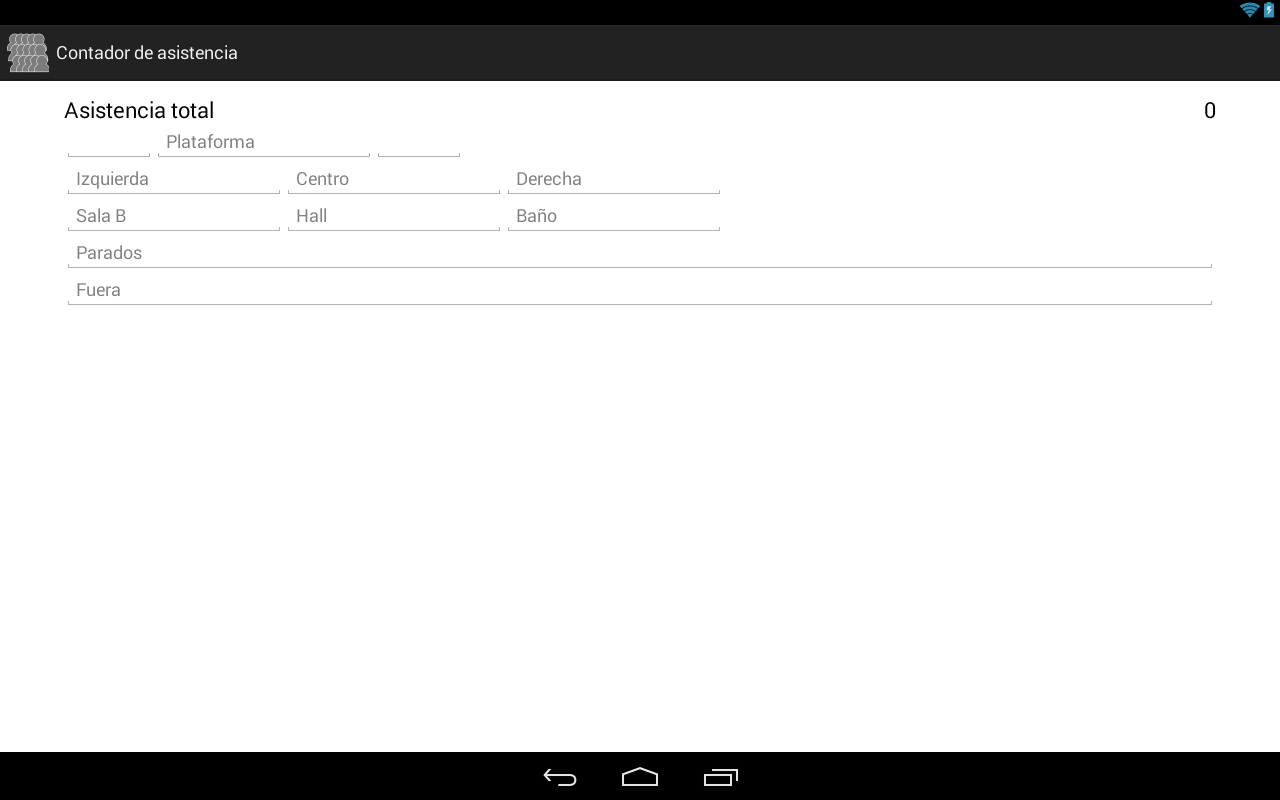Tap the Wi-Fi status icon
This screenshot has height=800, width=1280.
point(1249,10)
